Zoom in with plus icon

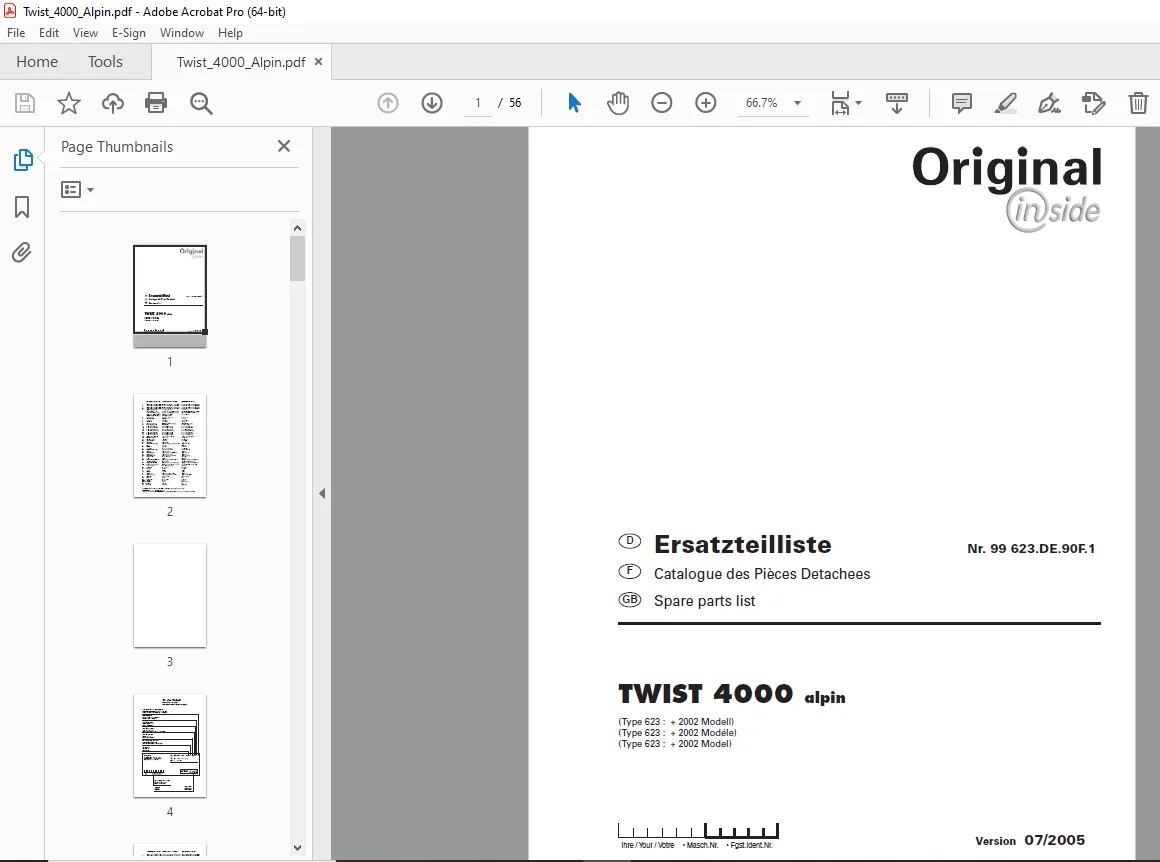pos(706,103)
